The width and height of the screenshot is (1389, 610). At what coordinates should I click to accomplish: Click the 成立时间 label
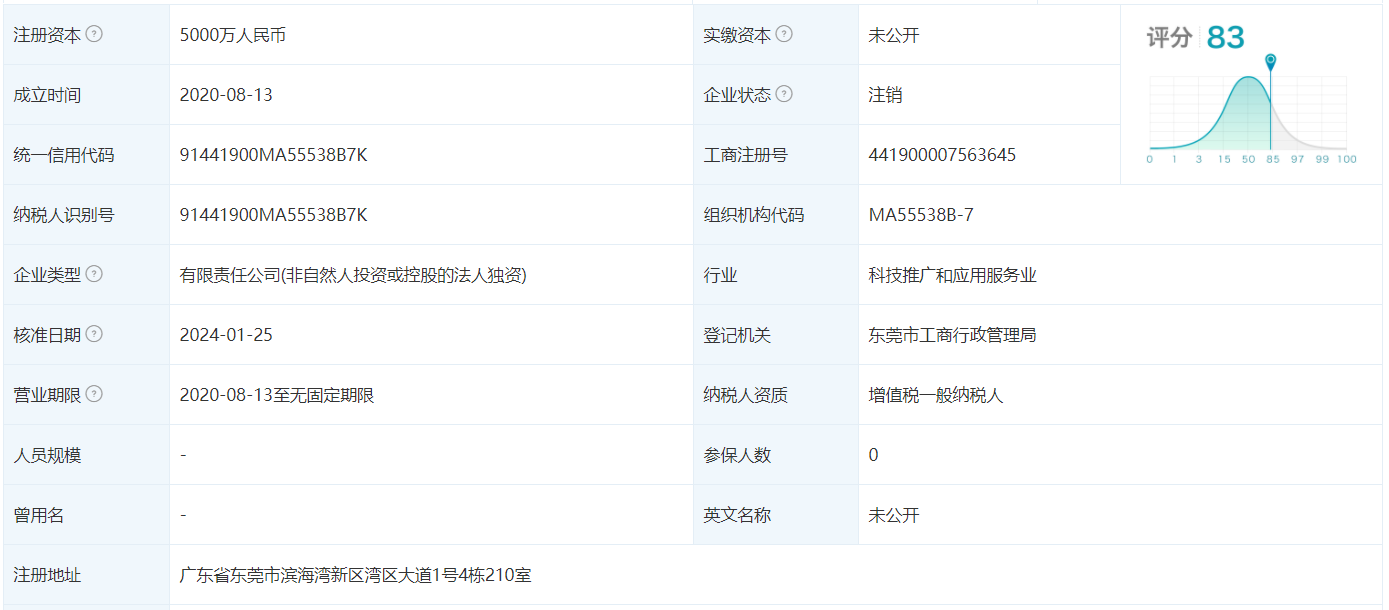click(x=47, y=95)
